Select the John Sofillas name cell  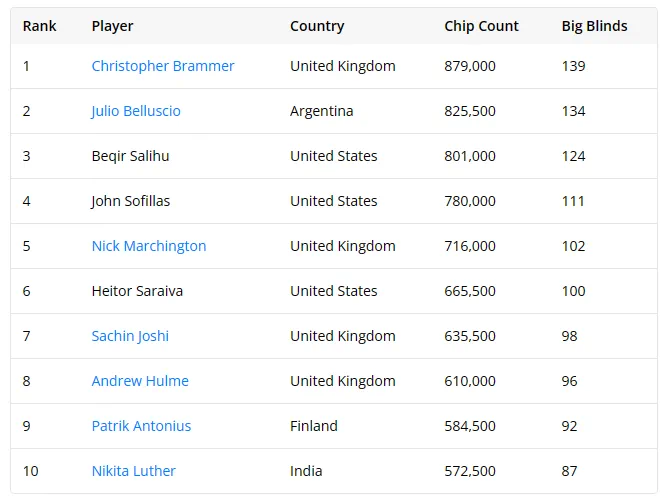[131, 201]
